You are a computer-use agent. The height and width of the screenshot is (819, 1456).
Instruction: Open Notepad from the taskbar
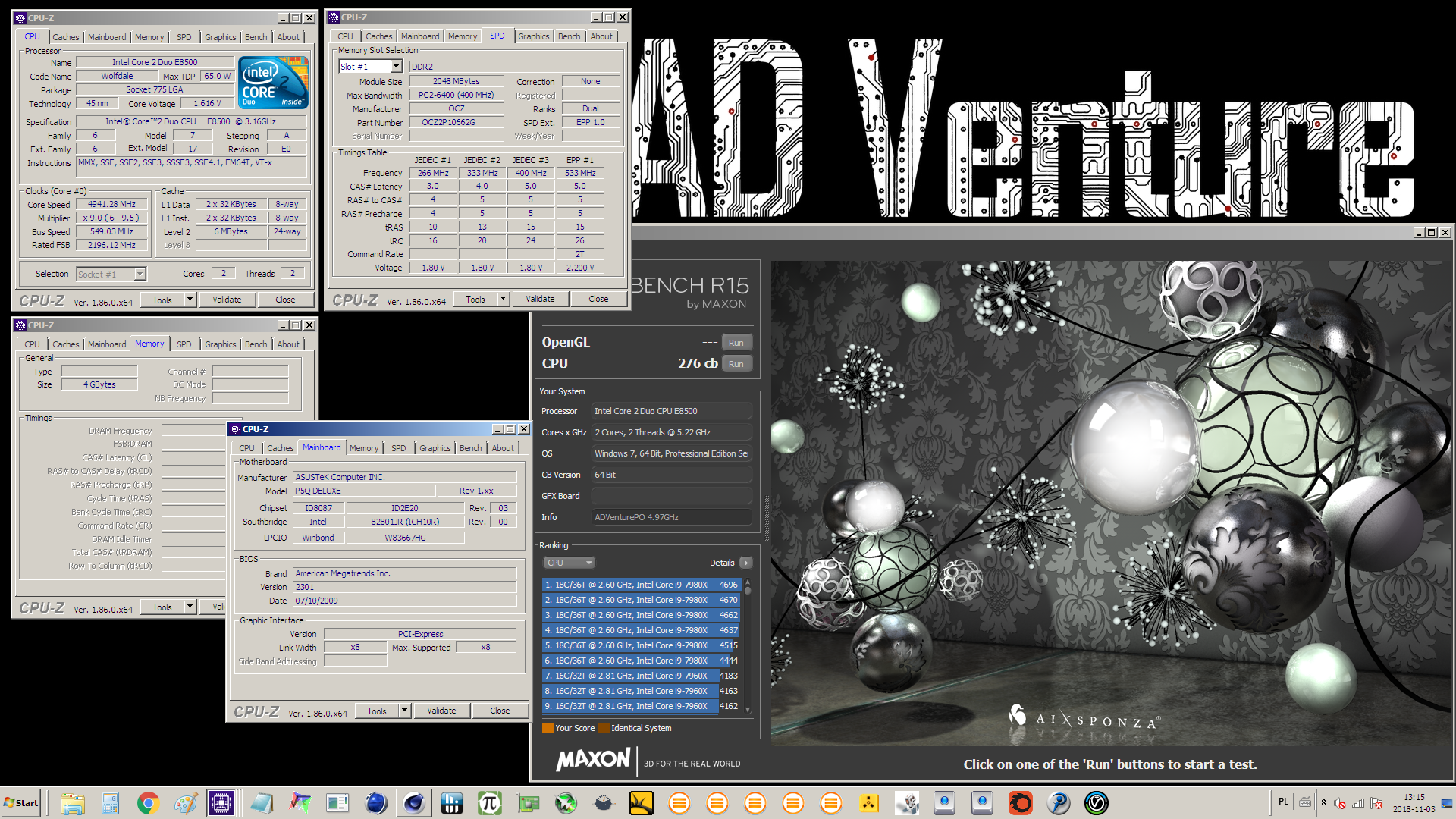point(262,803)
